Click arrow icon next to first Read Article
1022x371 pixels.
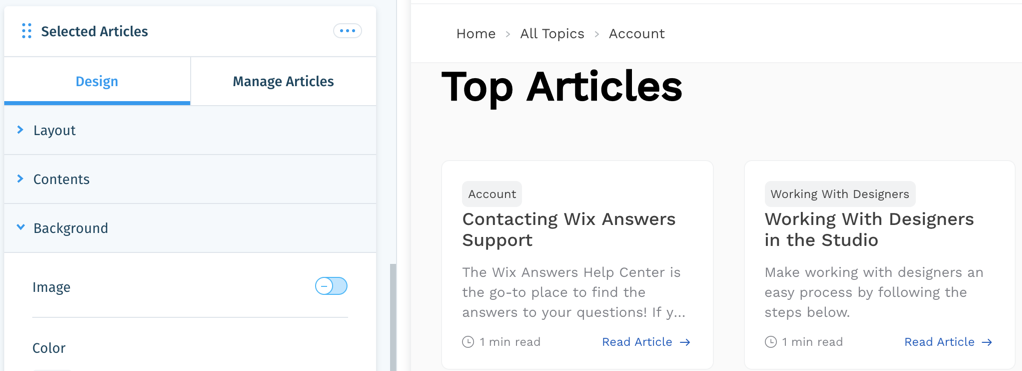(684, 342)
